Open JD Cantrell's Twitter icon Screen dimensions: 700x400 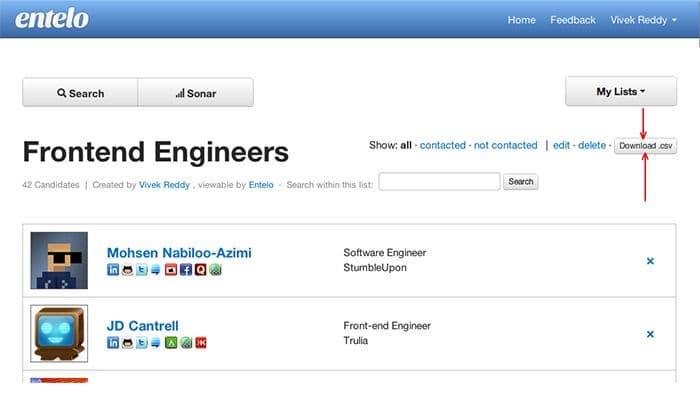[x=142, y=343]
